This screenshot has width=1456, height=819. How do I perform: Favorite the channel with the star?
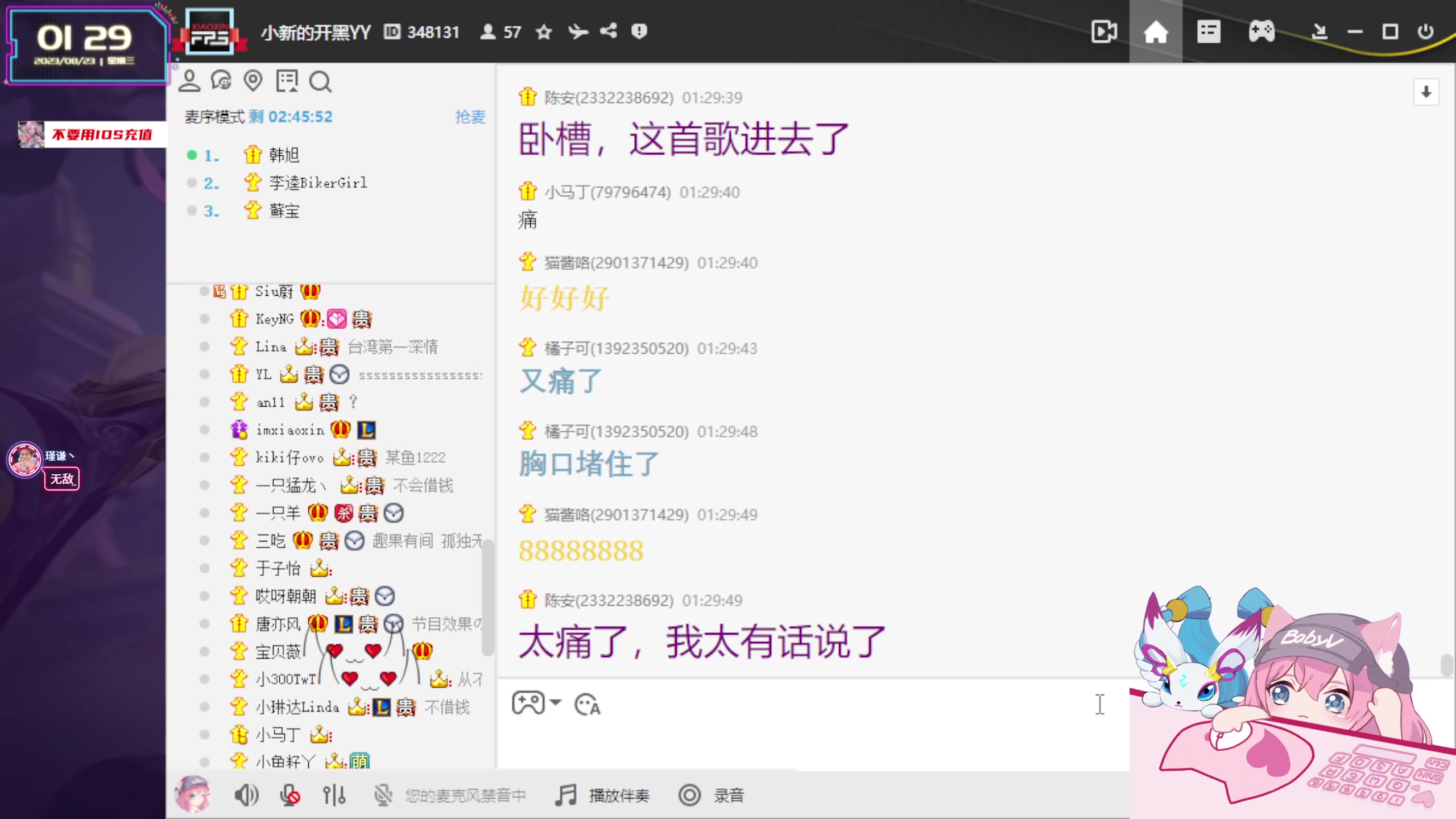[x=543, y=32]
